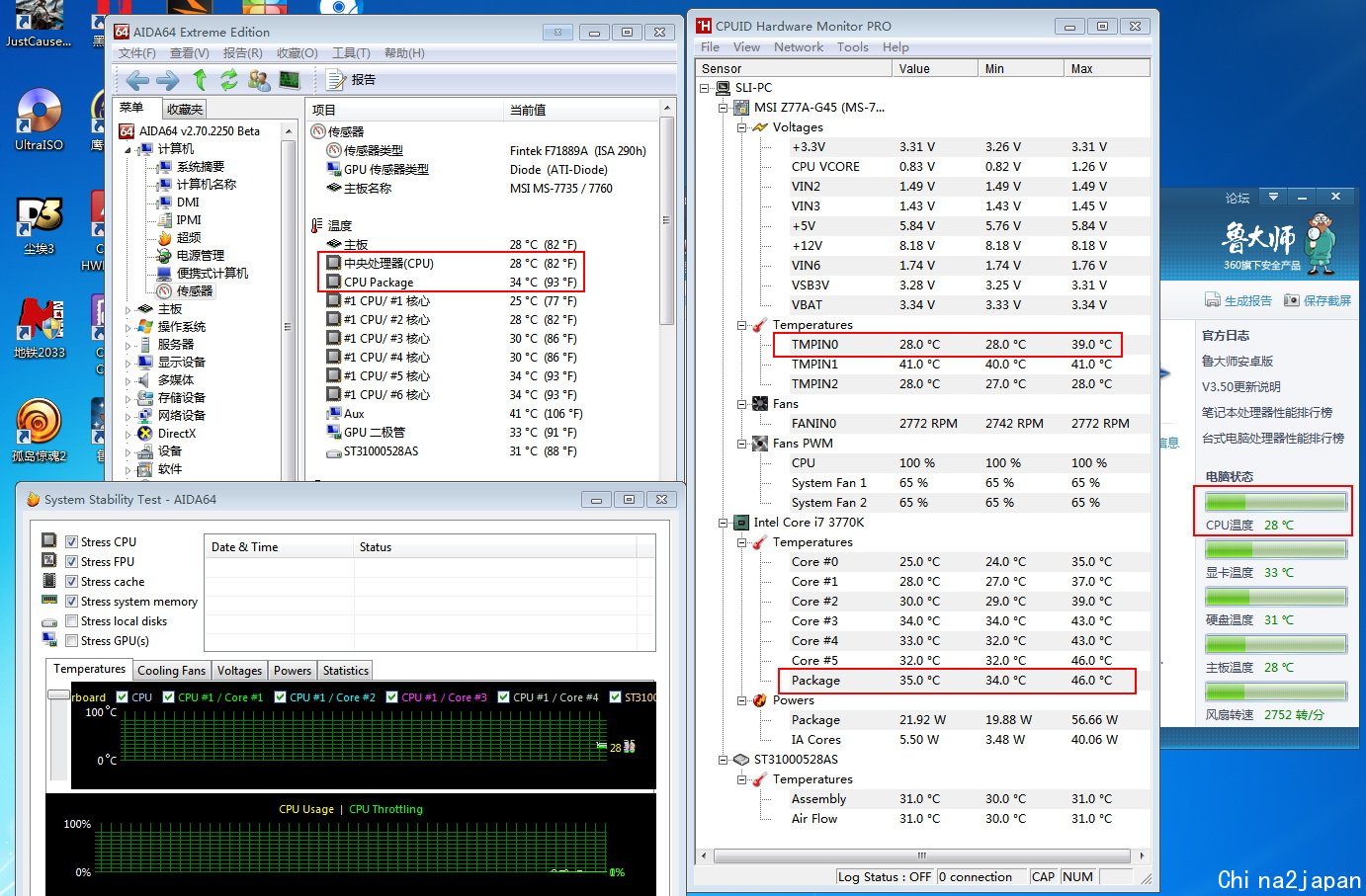Viewport: 1366px width, 896px height.
Task: Click the 生成报告 icon in 鲁大师
Action: [1213, 300]
